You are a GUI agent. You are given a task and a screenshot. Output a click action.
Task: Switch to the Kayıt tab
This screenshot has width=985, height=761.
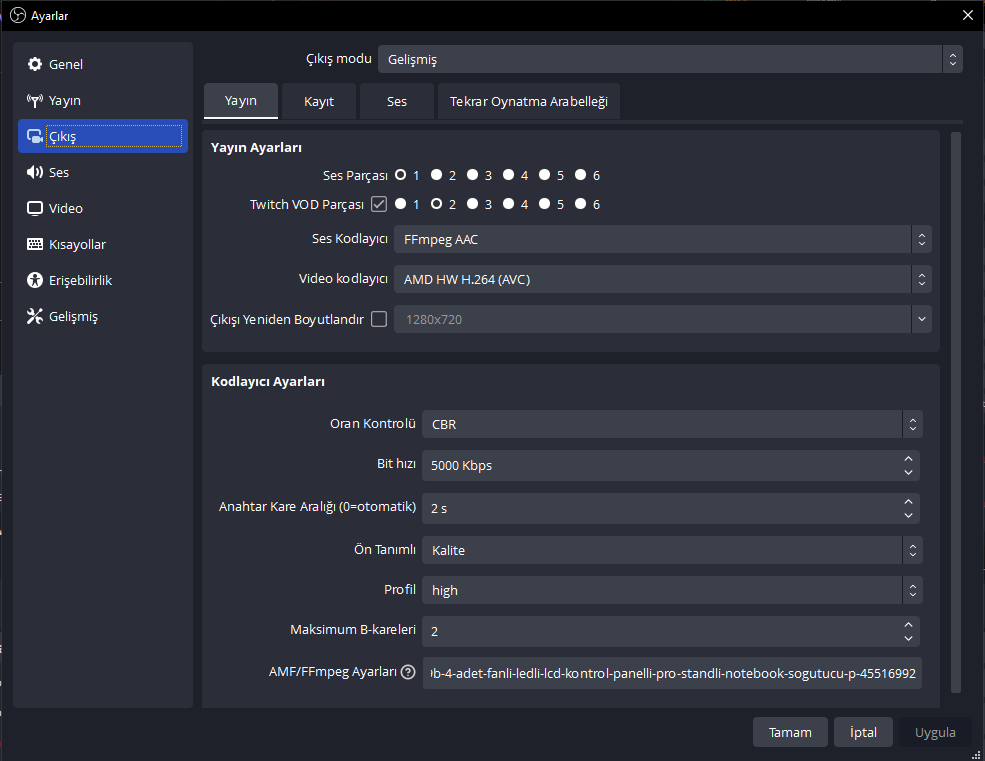click(x=319, y=102)
